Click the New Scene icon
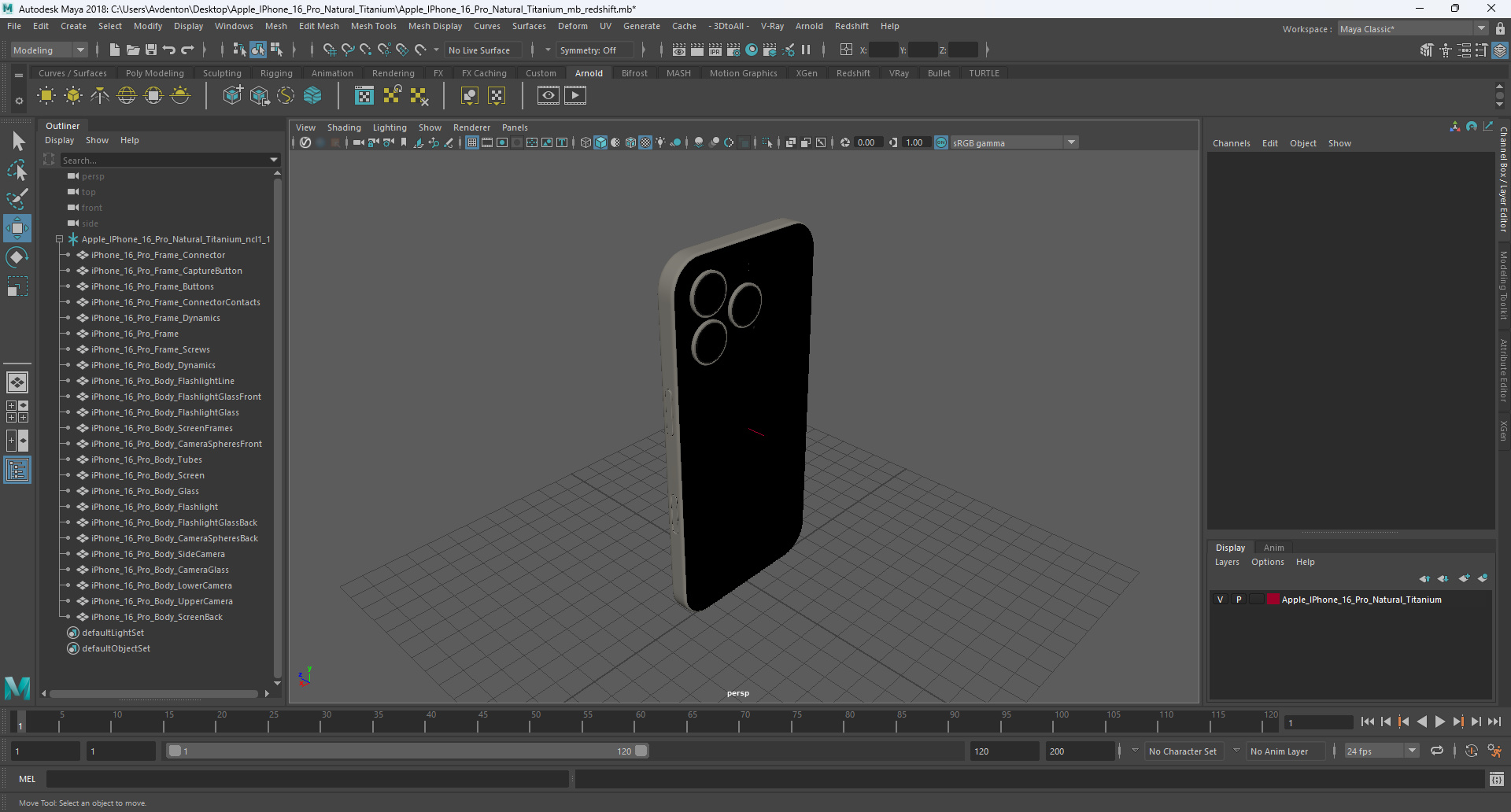The width and height of the screenshot is (1511, 812). pos(114,50)
